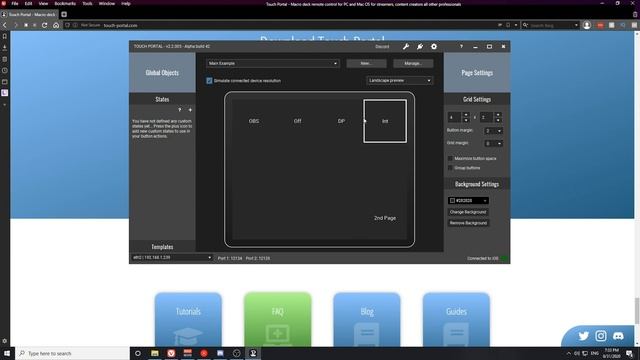The image size is (640, 360).
Task: Click the Manage... pages button
Action: 413,64
